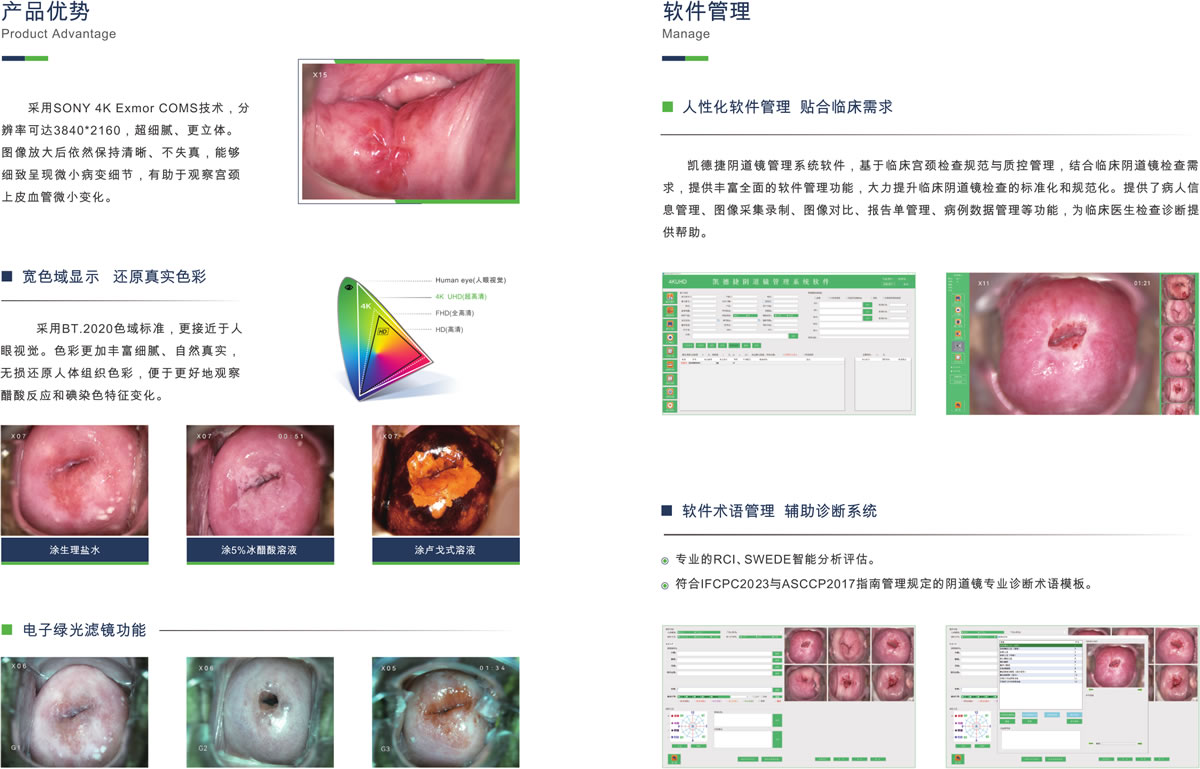
Task: Open the G3 green filter image
Action: pyautogui.click(x=445, y=708)
